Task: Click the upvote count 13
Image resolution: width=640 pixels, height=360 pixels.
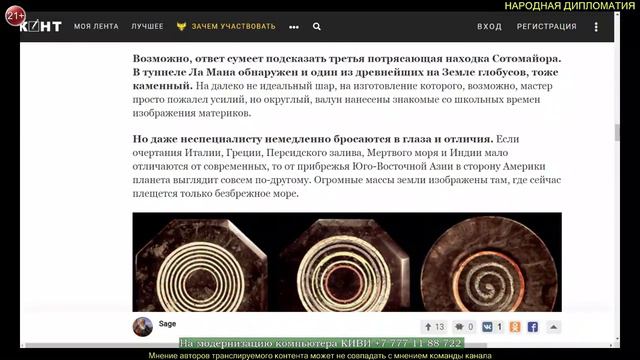Action: click(439, 327)
